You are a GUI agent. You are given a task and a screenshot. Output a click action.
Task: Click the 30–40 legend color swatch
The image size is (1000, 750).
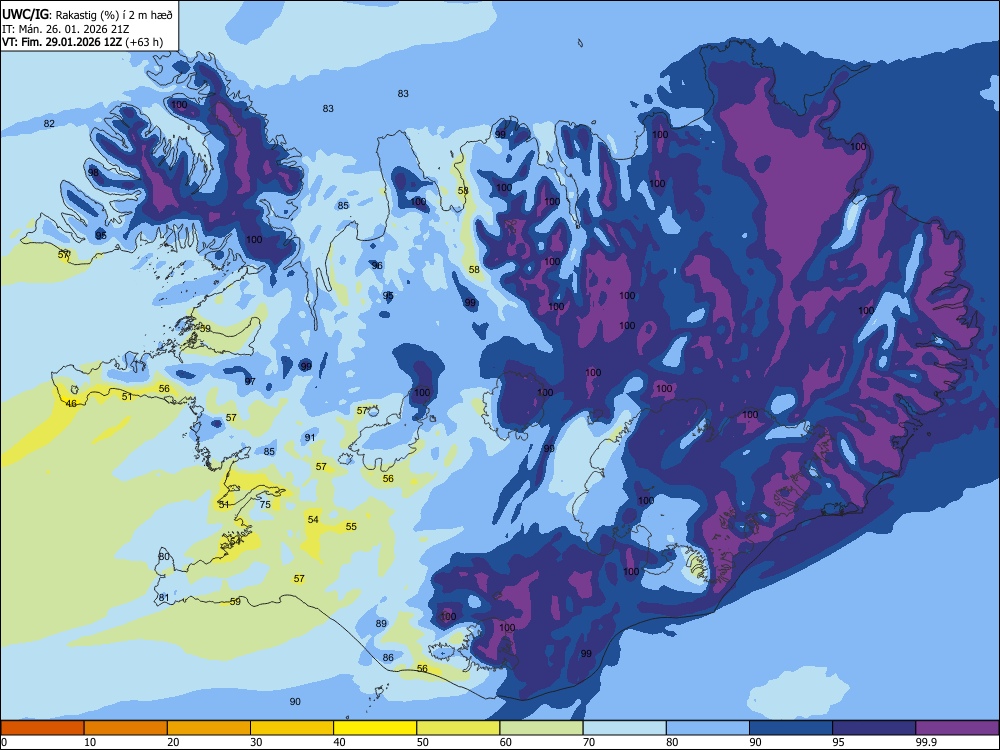tap(292, 728)
